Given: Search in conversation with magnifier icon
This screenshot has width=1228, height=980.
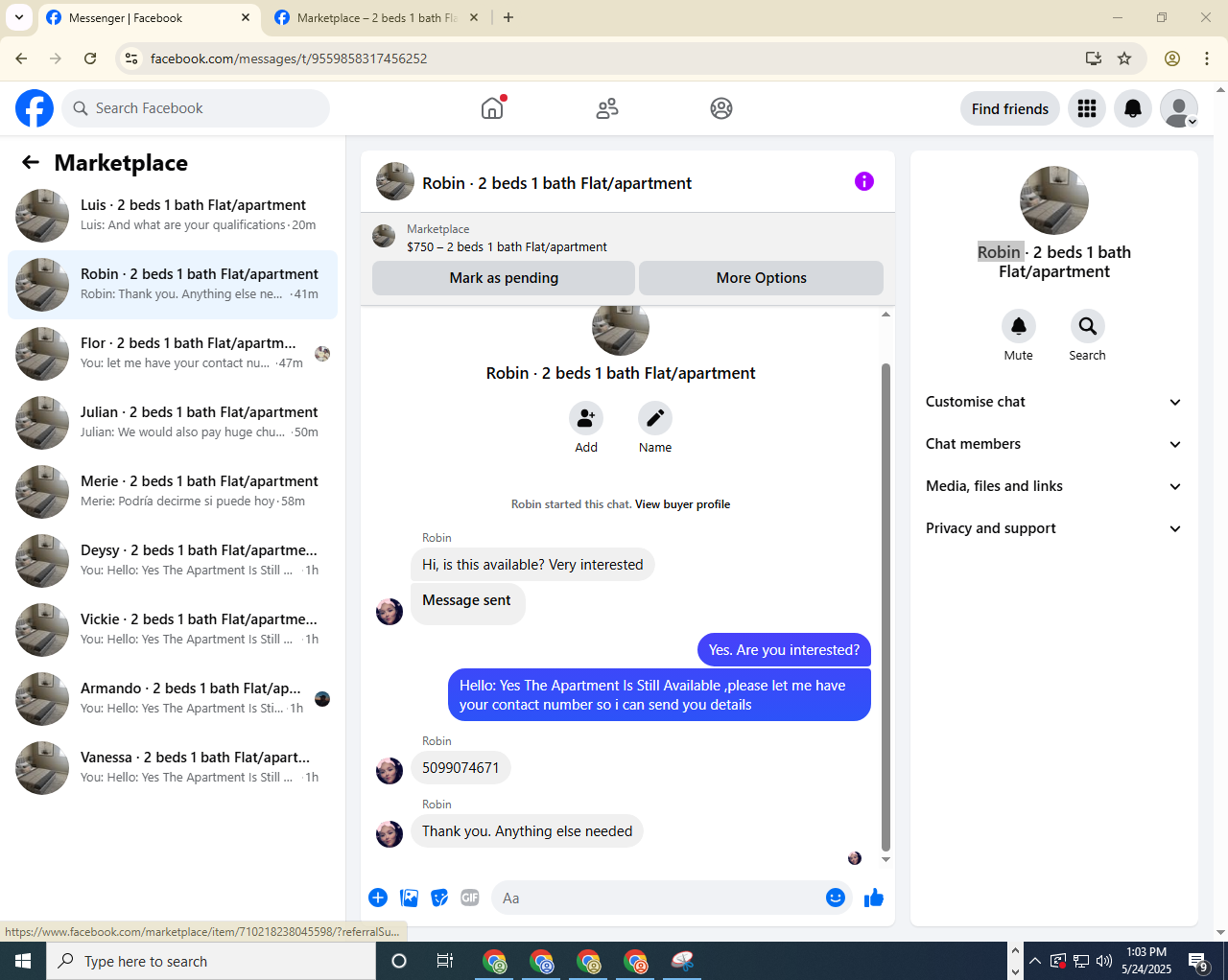Looking at the screenshot, I should tap(1088, 326).
